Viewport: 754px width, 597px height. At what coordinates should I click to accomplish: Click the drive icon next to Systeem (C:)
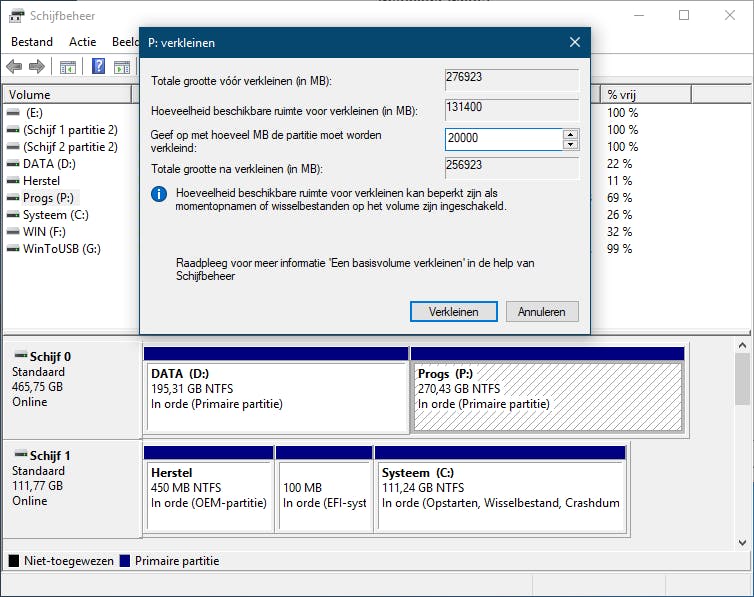13,215
